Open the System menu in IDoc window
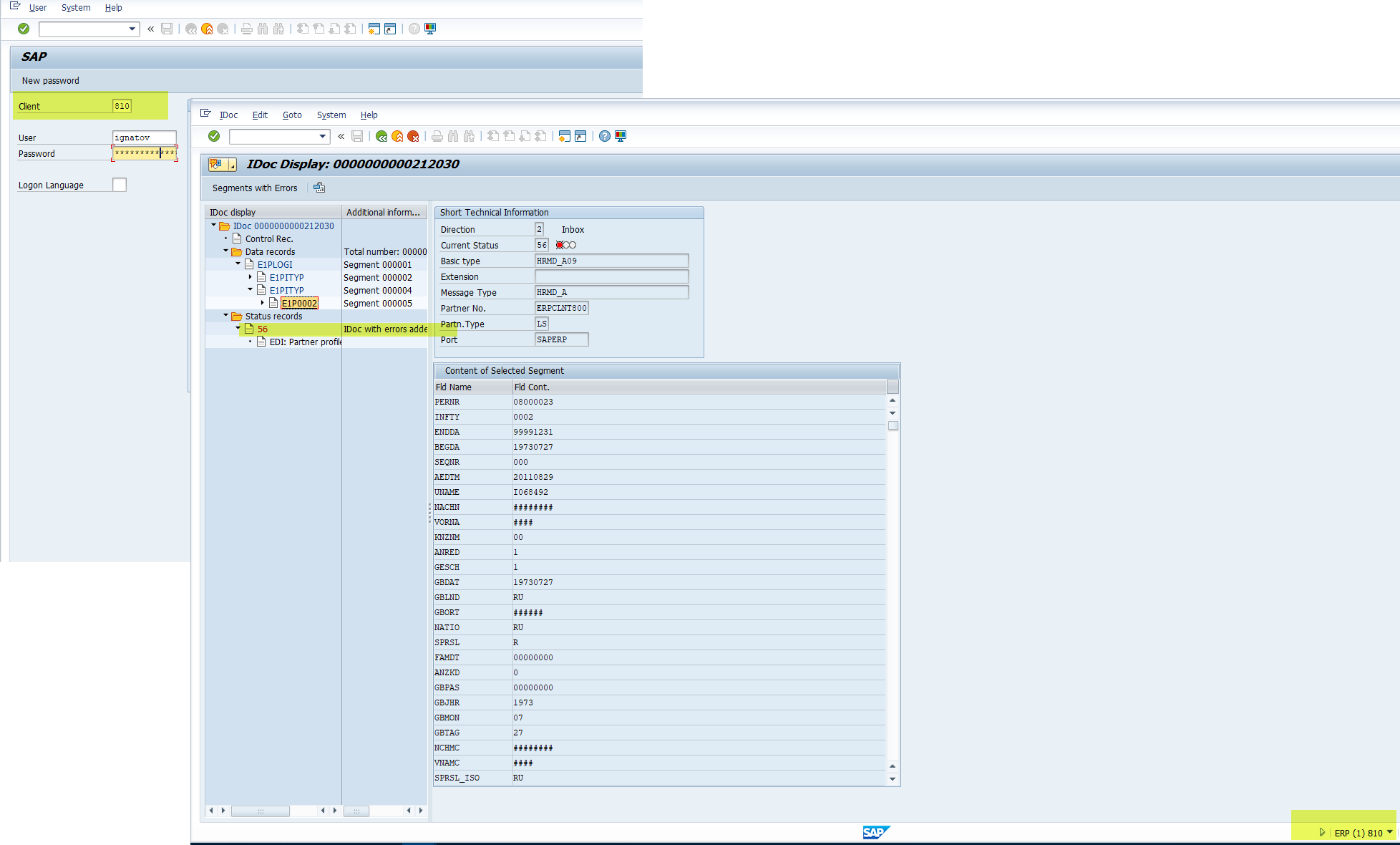The image size is (1400, 845). coord(331,115)
